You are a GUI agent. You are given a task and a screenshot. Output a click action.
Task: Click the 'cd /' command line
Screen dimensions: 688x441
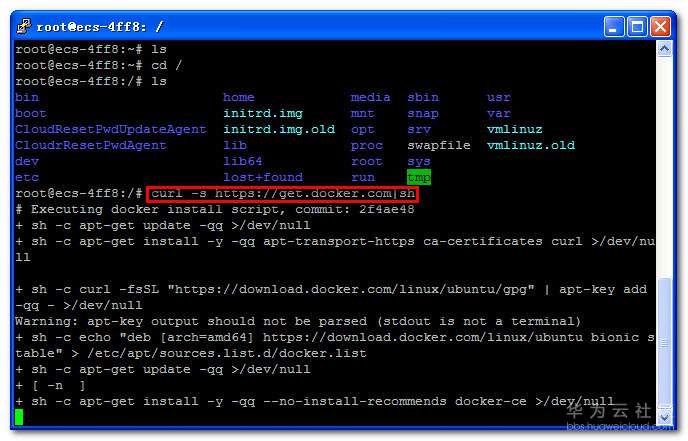pos(166,65)
